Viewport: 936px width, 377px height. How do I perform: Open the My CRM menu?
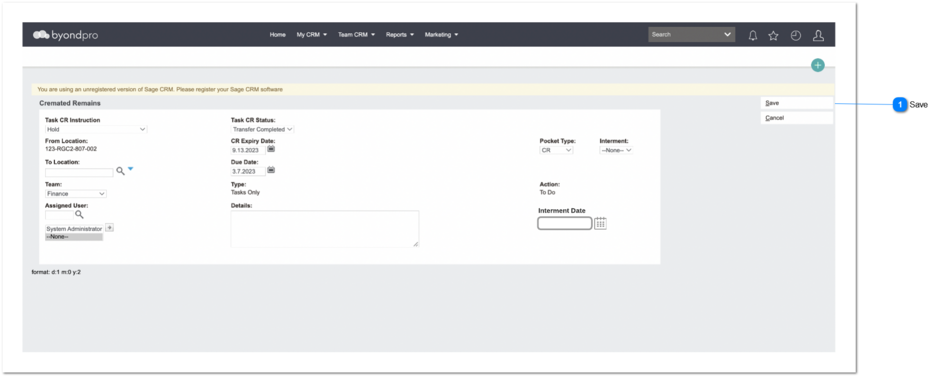point(312,35)
